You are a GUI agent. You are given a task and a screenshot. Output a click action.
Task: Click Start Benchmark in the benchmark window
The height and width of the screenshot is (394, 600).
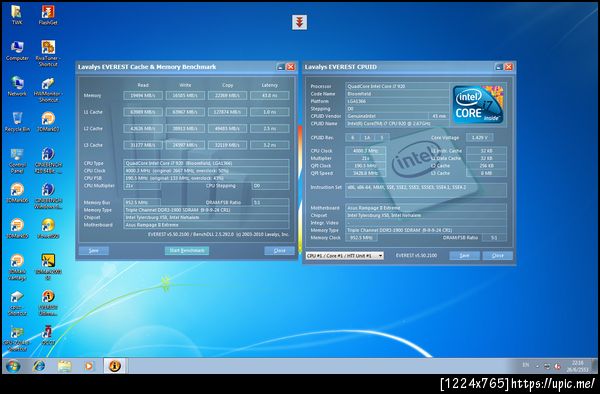[x=187, y=251]
